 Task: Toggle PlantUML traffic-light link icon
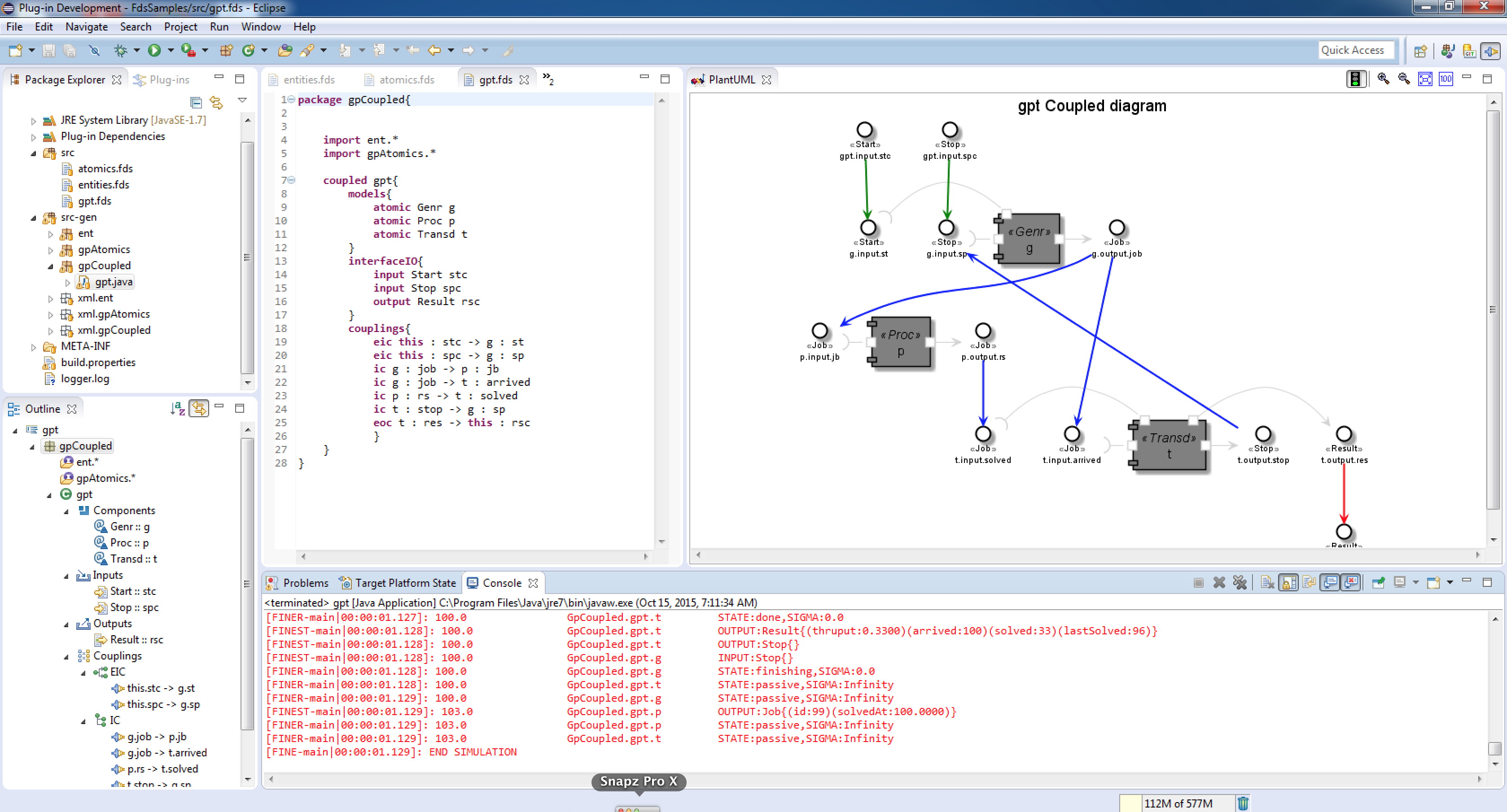point(1356,79)
